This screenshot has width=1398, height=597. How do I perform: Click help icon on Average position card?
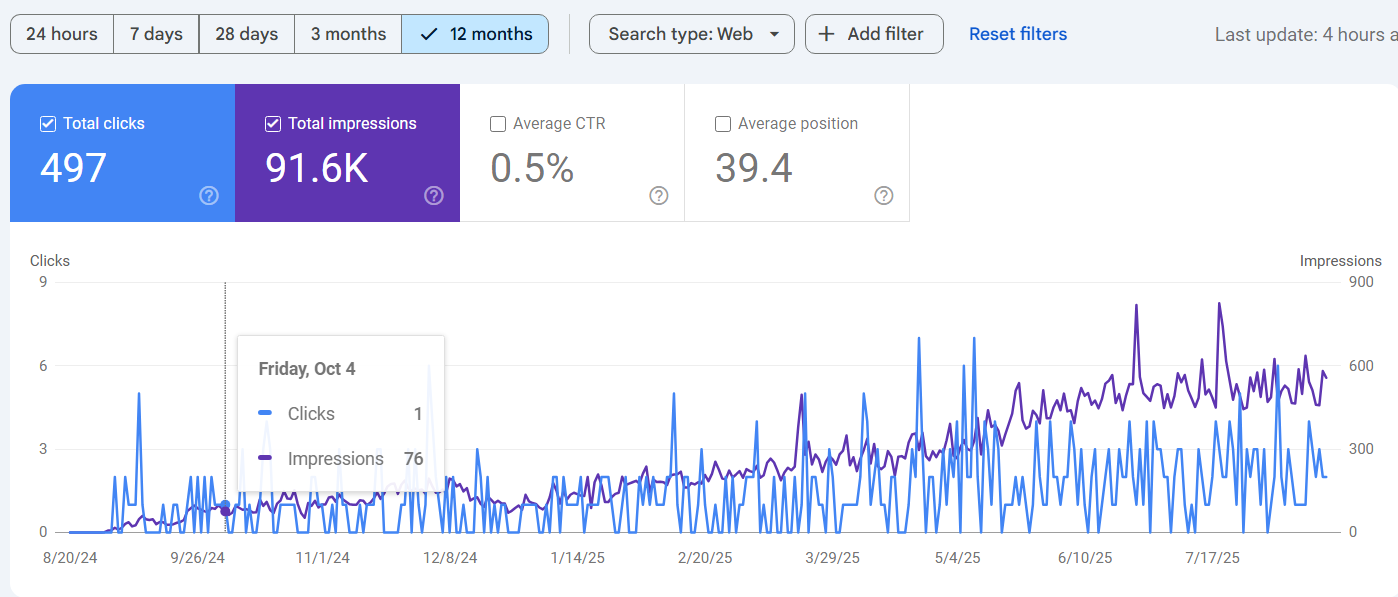pyautogui.click(x=884, y=196)
